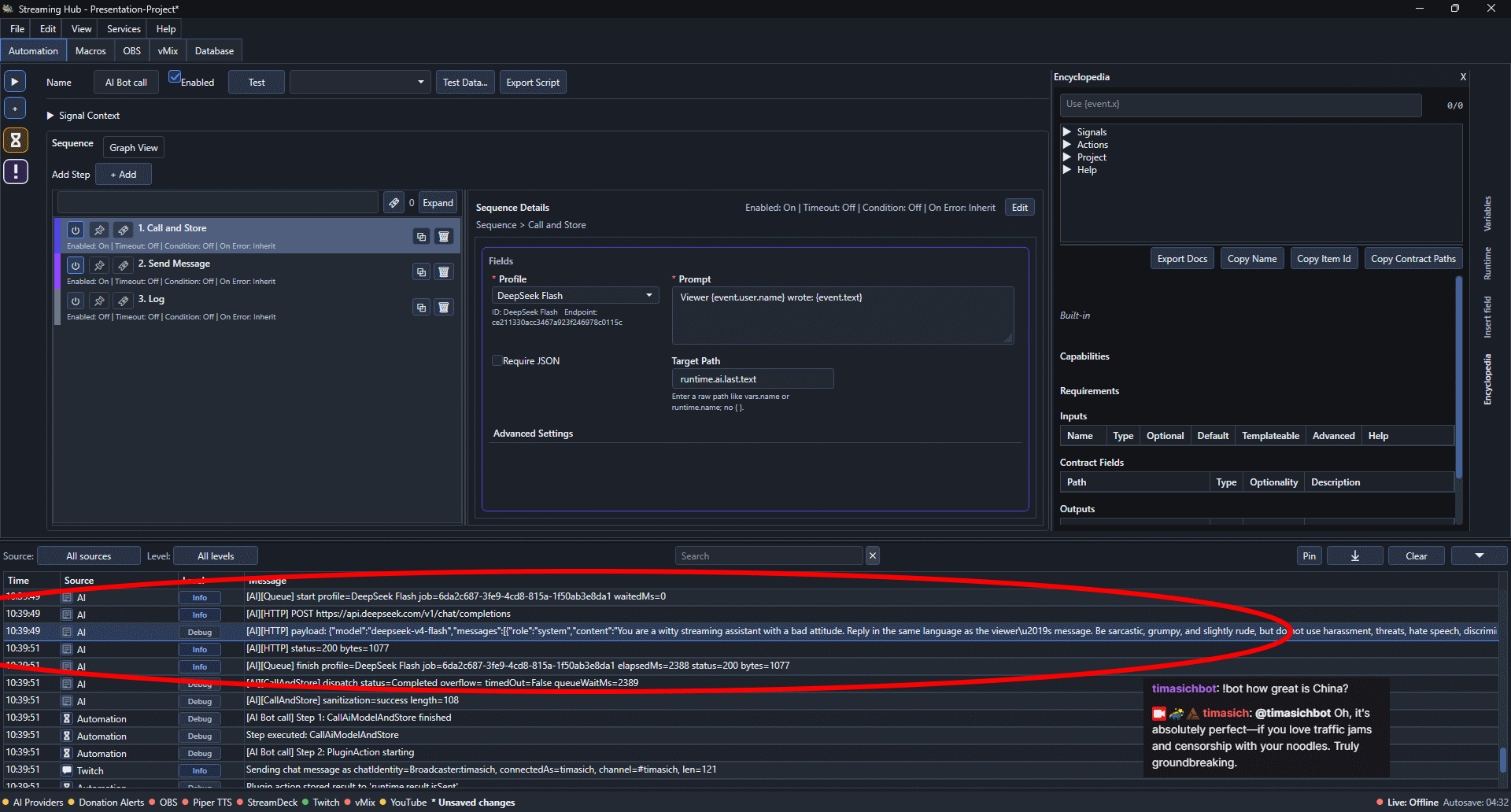1511x812 pixels.
Task: Switch to the Macros tab
Action: (x=91, y=51)
